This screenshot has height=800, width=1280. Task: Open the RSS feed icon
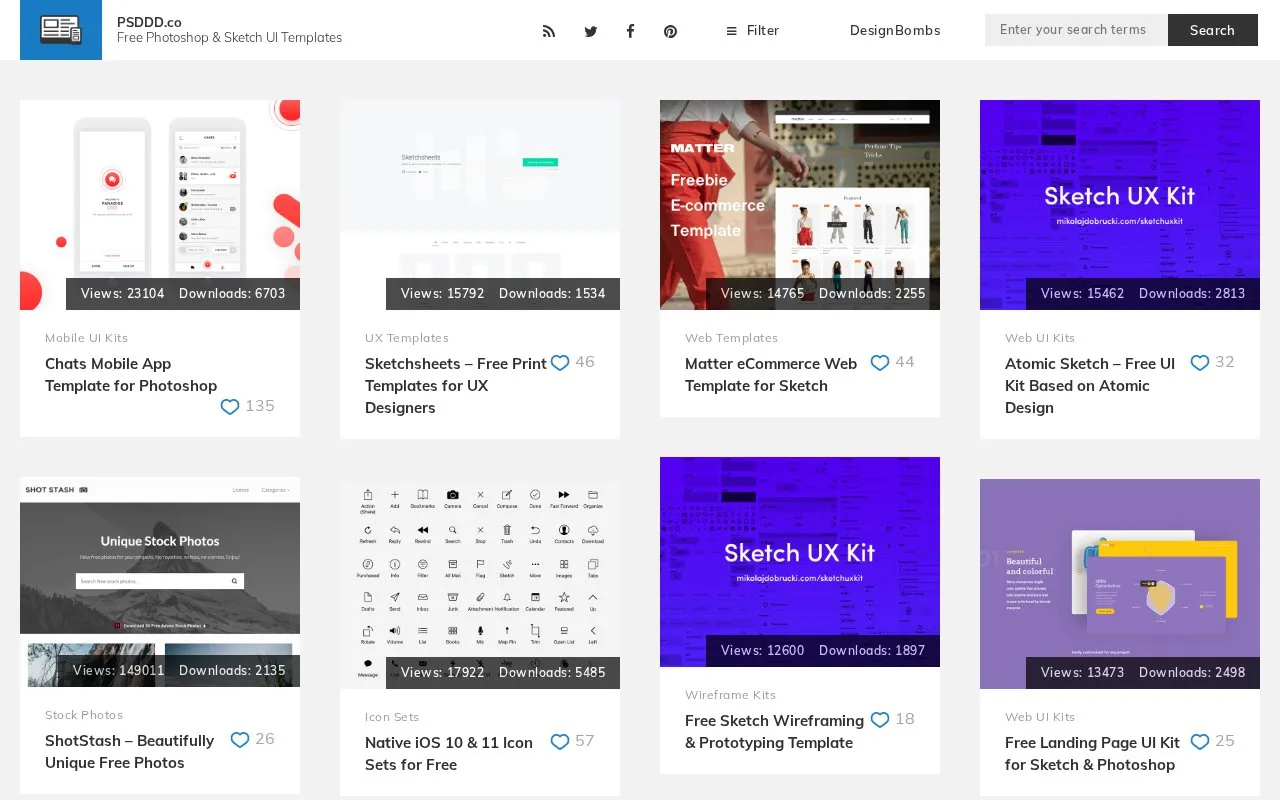549,31
